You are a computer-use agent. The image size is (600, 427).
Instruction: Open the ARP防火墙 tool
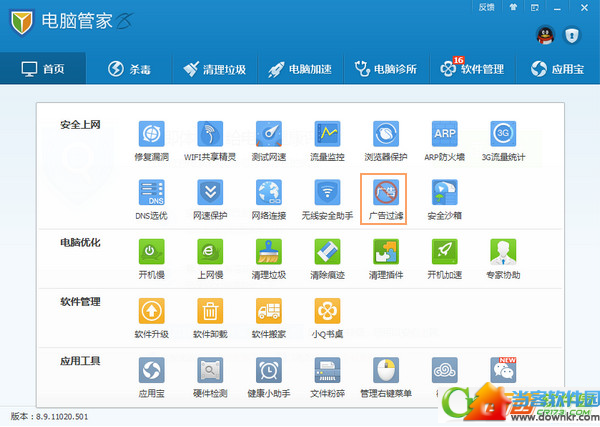click(x=444, y=141)
